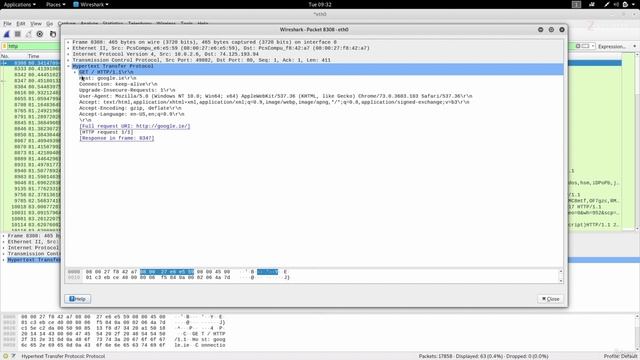This screenshot has width=640, height=360.
Task: Click the blue shark fin start capture icon
Action: pos(7,34)
